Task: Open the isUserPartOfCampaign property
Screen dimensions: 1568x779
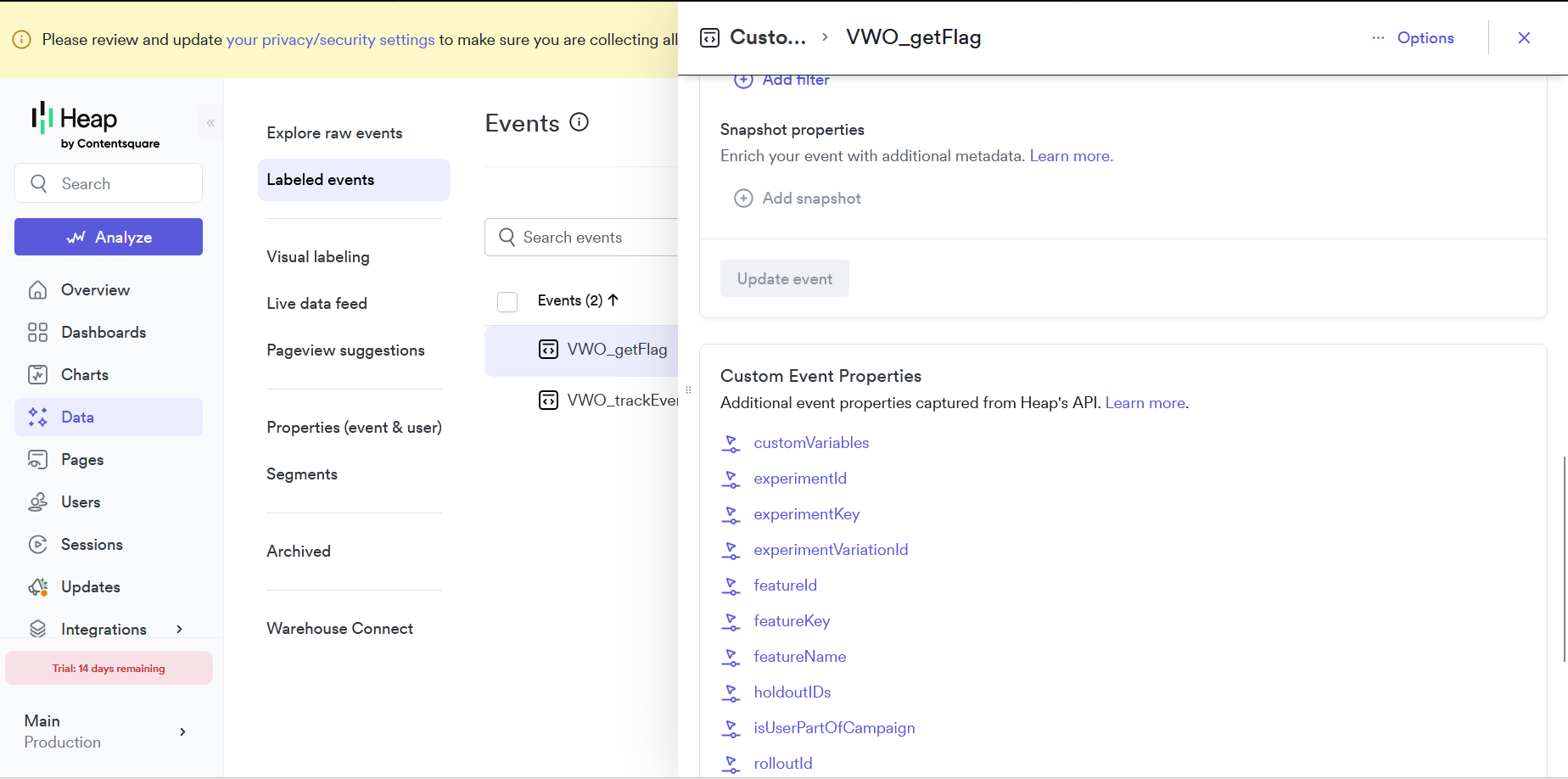Action: [x=834, y=728]
